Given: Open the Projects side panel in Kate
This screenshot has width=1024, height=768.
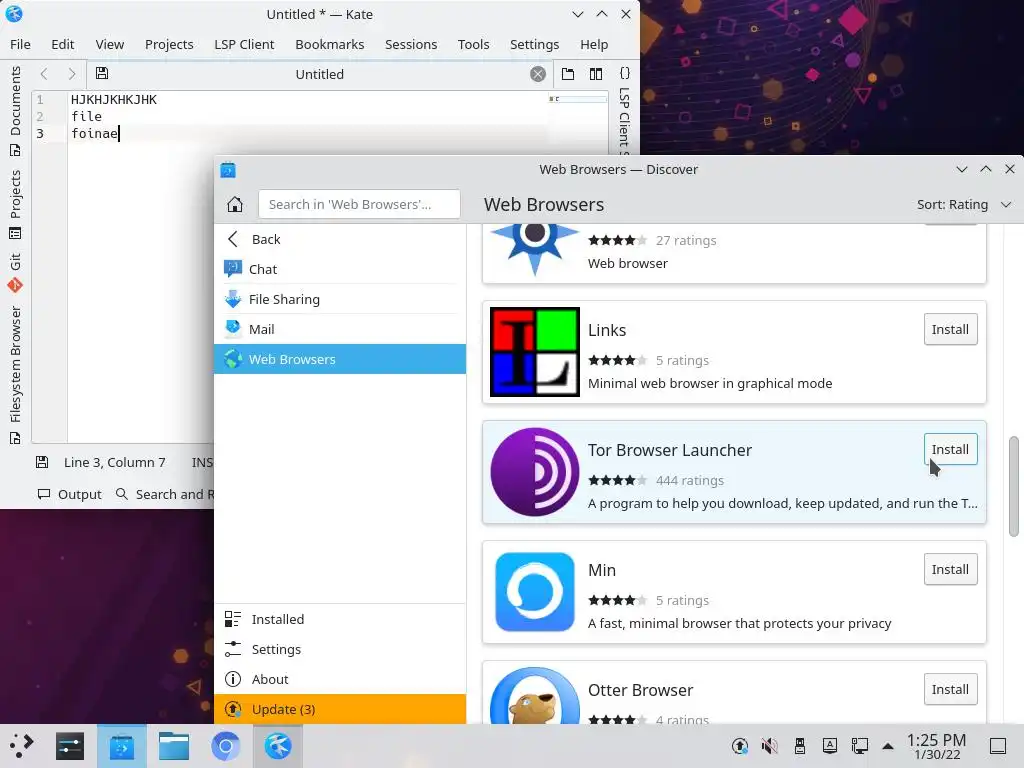Looking at the screenshot, I should (x=15, y=204).
